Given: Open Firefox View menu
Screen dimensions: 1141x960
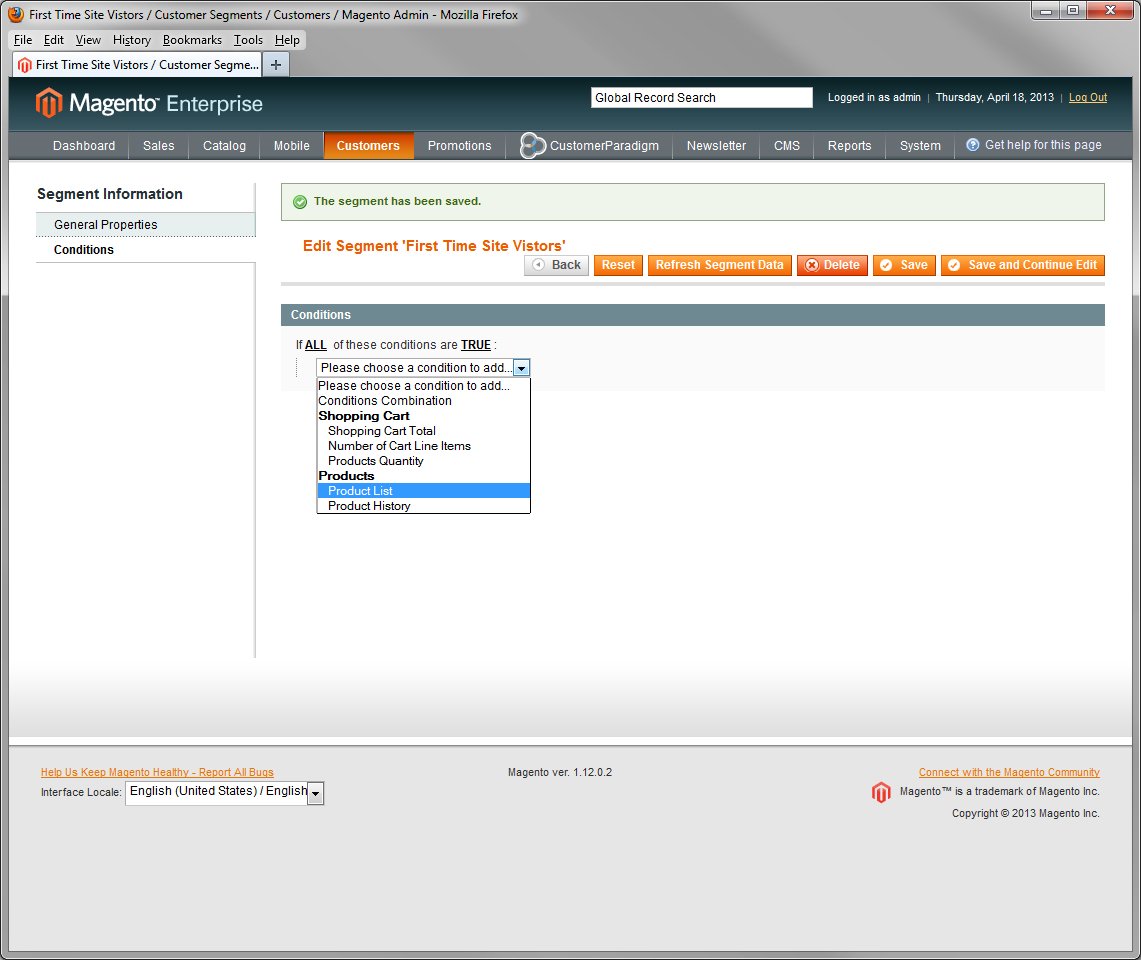Looking at the screenshot, I should click(88, 40).
